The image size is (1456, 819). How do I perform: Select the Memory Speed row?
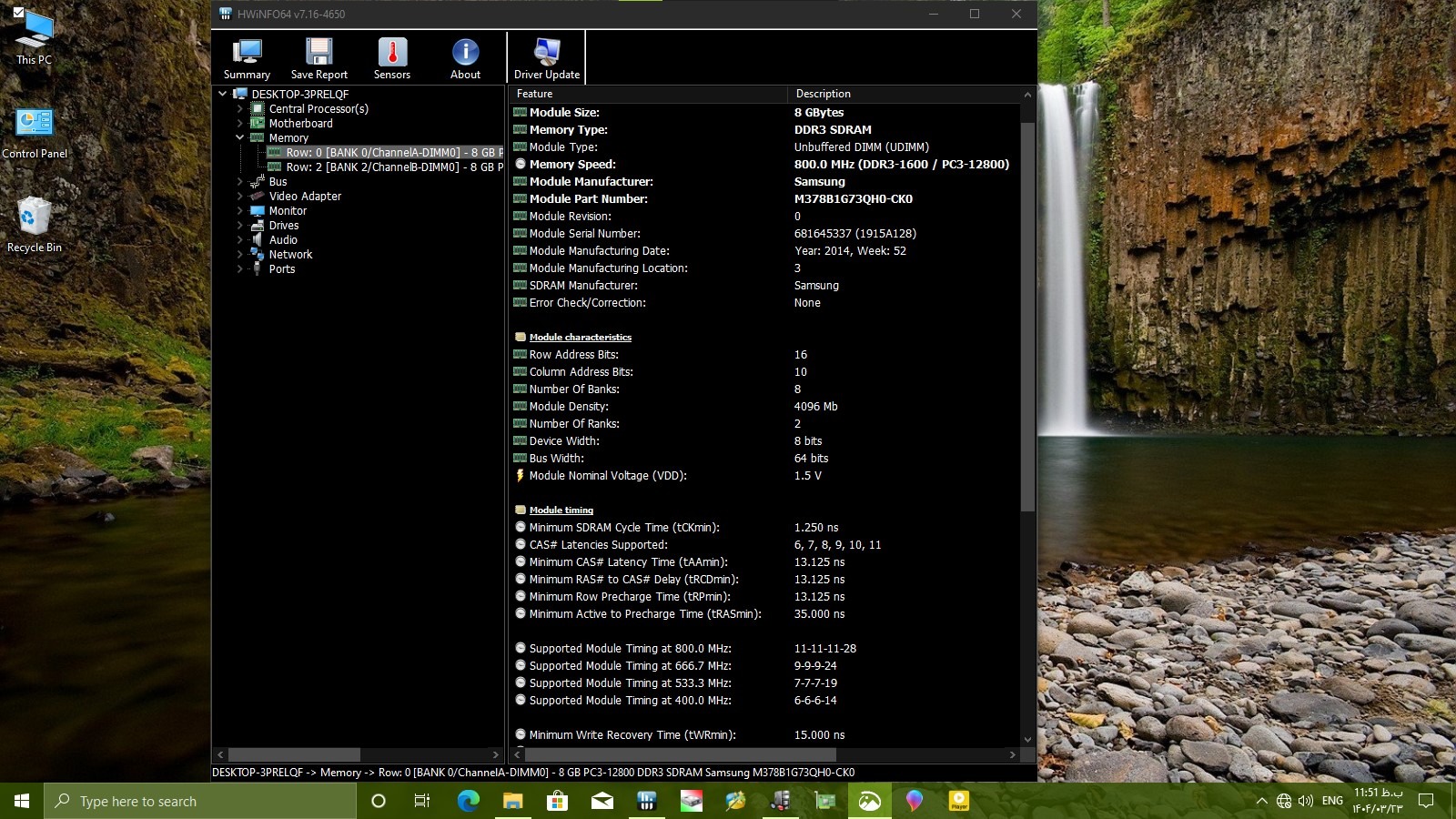764,165
